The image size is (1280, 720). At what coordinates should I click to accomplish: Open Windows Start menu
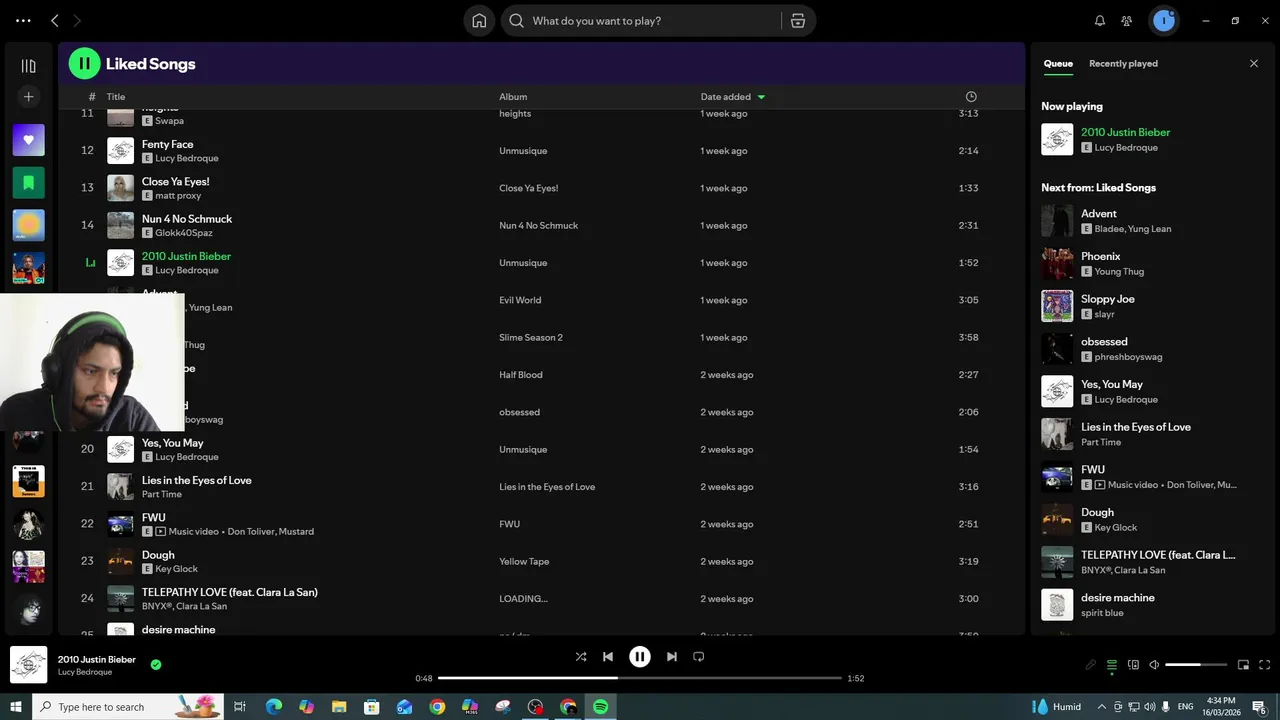[x=16, y=707]
